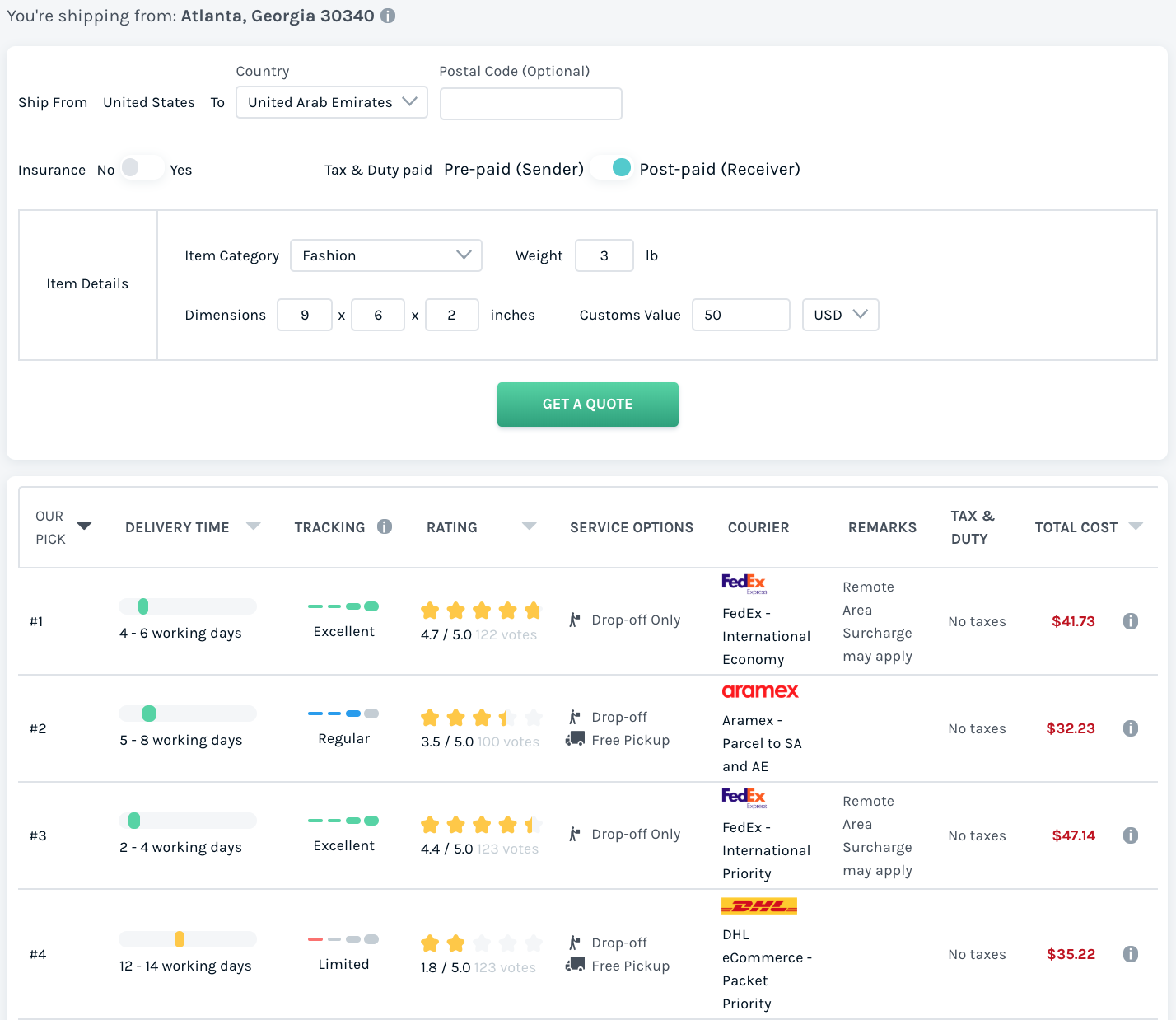Open the Item Category dropdown

point(386,255)
